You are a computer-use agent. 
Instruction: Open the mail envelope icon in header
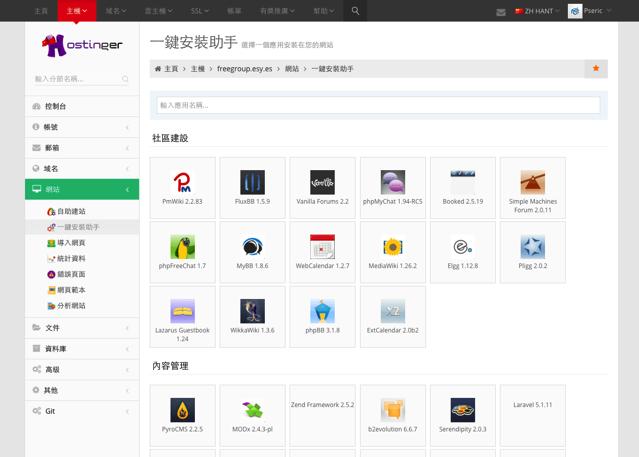[501, 12]
